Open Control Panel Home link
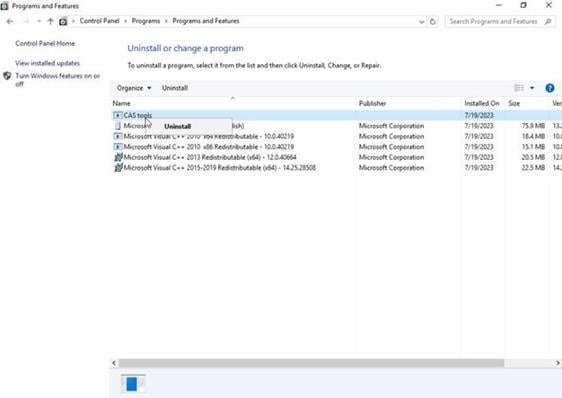 pyautogui.click(x=45, y=43)
